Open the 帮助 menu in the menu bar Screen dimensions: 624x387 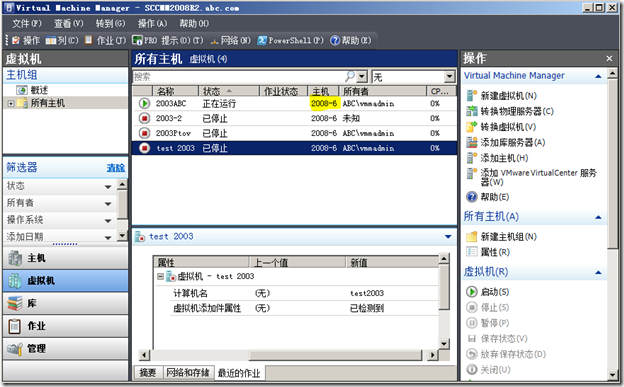[x=194, y=23]
